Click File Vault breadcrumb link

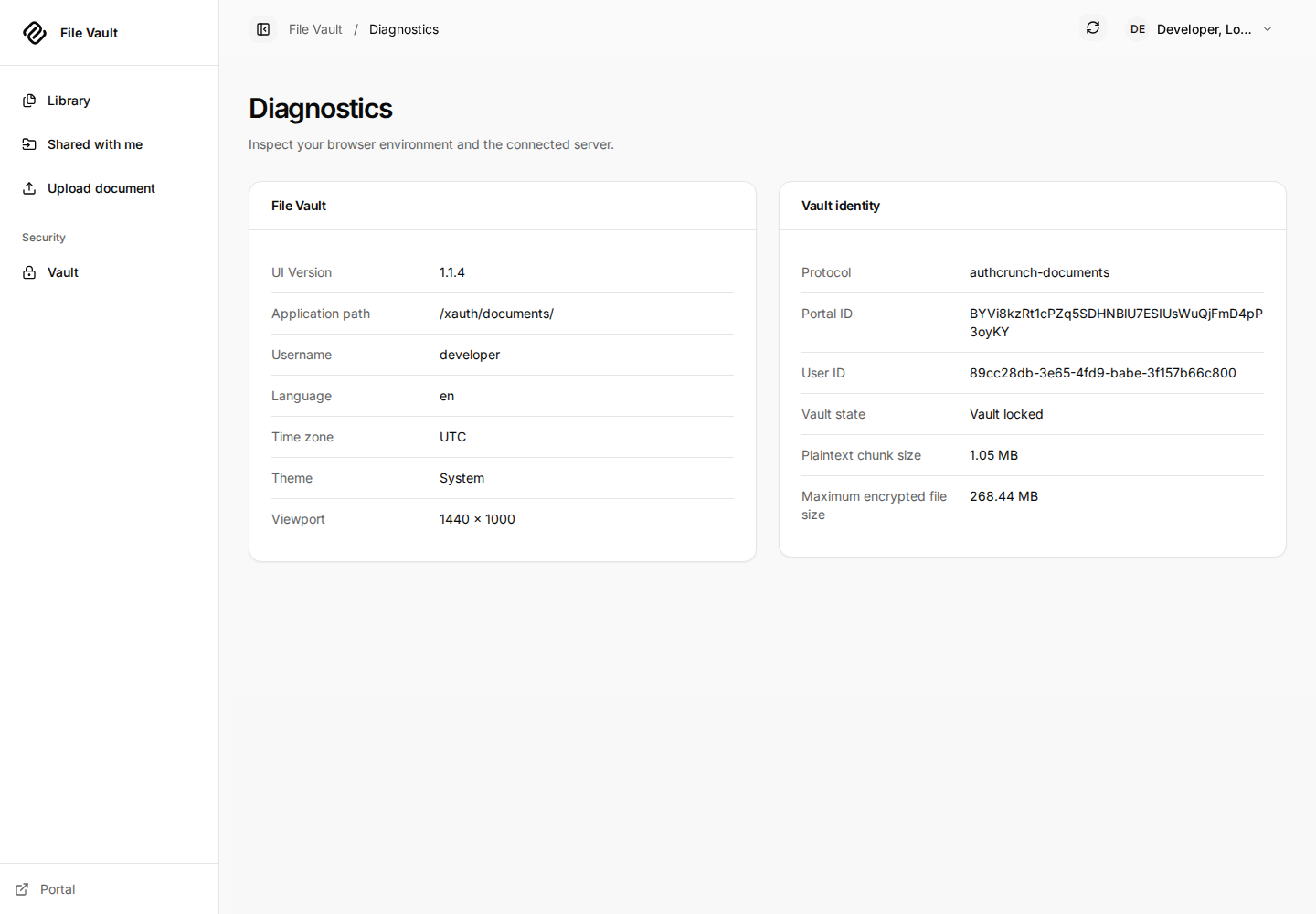click(315, 29)
